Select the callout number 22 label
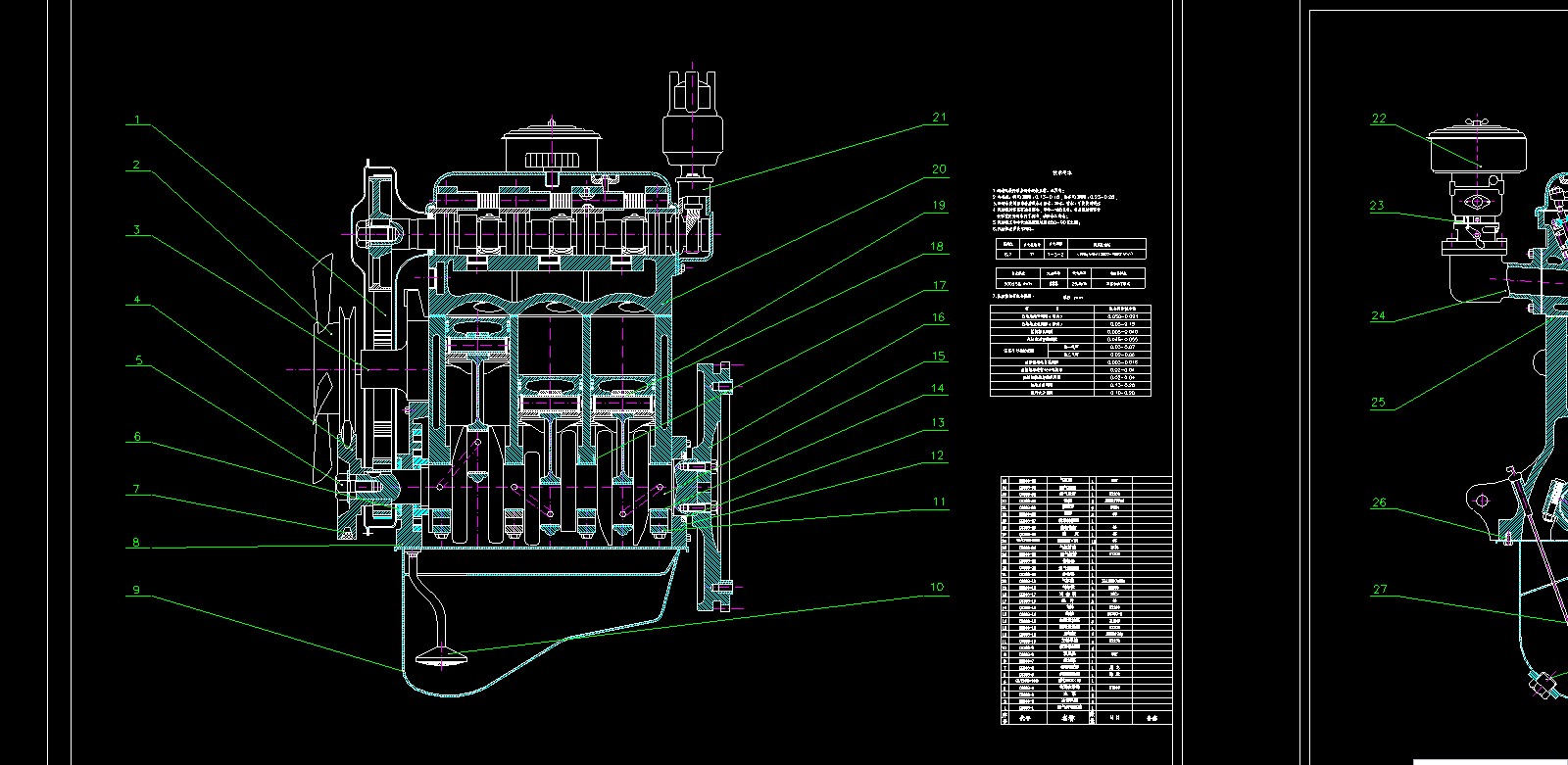Image resolution: width=1568 pixels, height=765 pixels. (1379, 120)
